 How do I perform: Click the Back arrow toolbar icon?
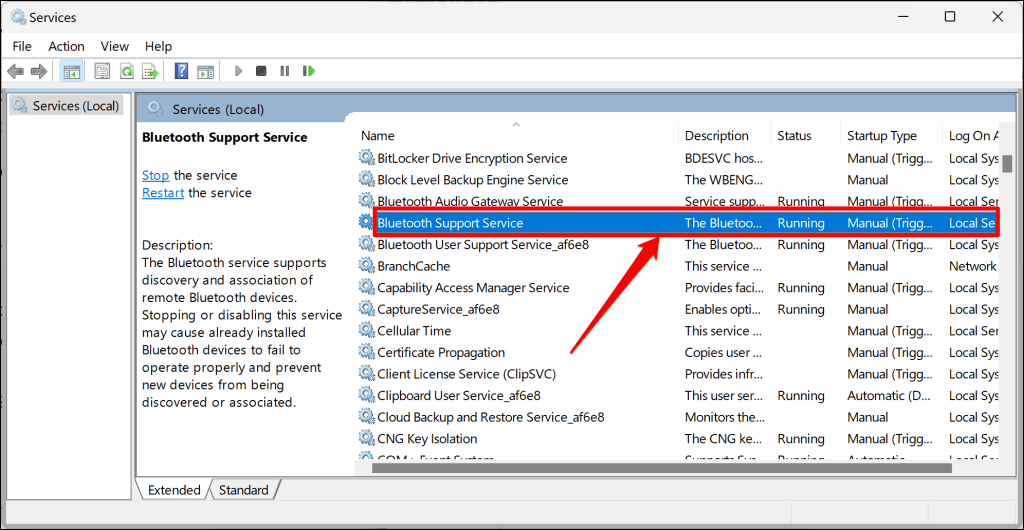point(16,71)
